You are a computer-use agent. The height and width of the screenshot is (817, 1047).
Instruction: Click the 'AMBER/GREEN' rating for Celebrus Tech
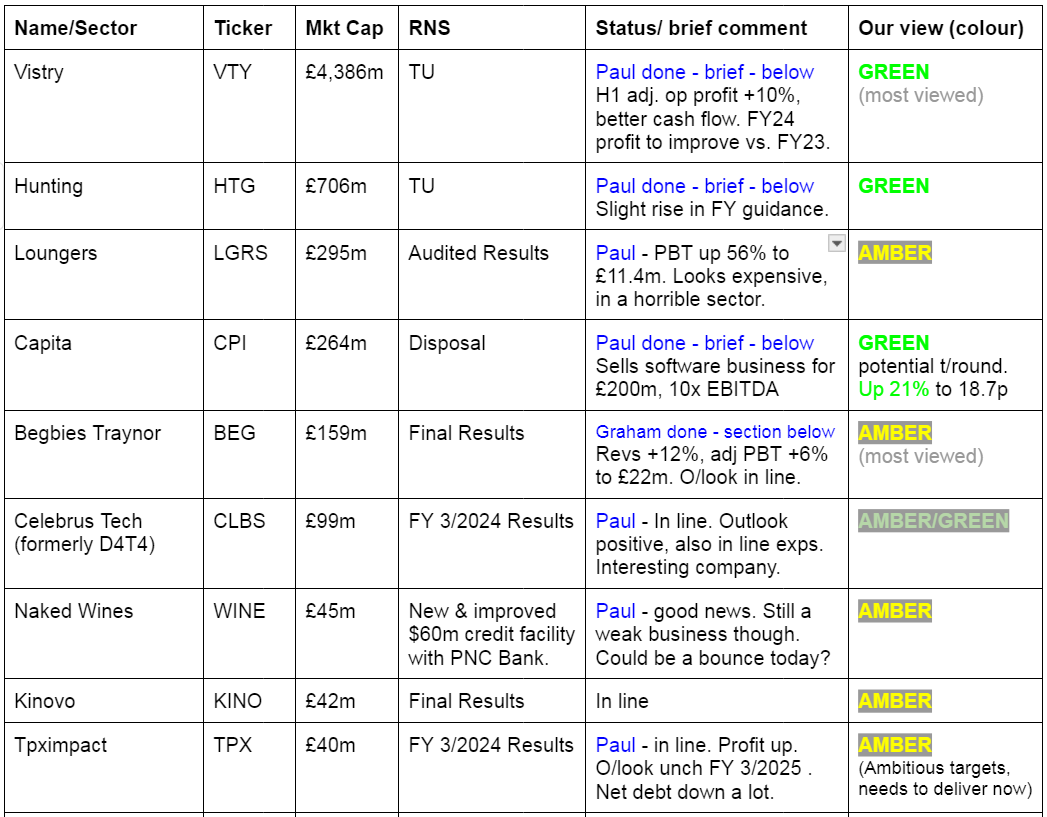(x=933, y=521)
